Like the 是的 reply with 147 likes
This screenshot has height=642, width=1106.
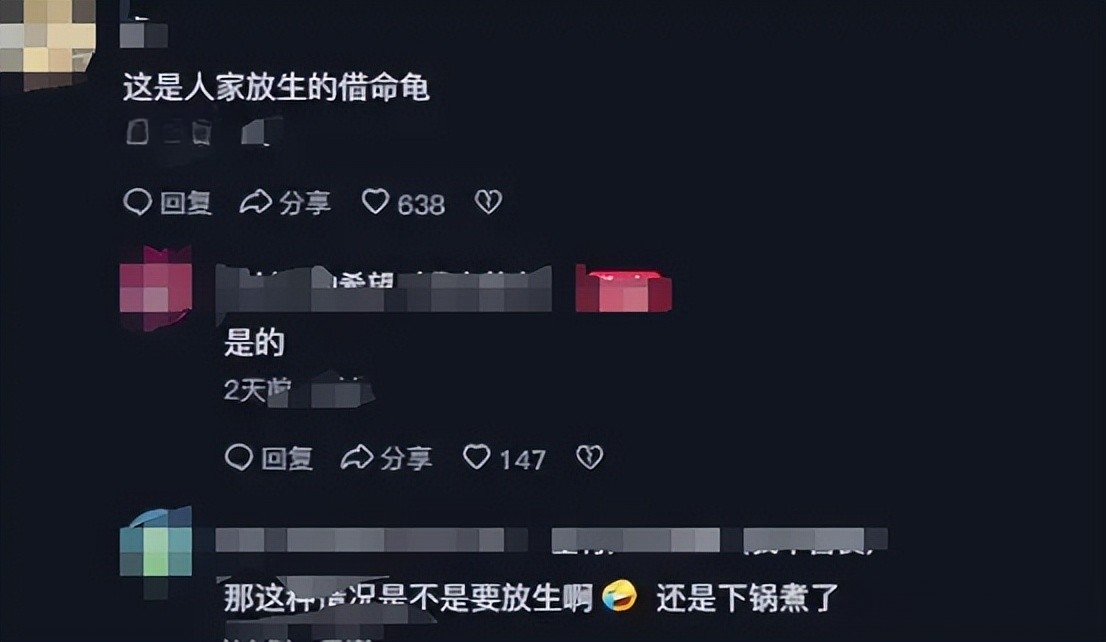[x=476, y=457]
